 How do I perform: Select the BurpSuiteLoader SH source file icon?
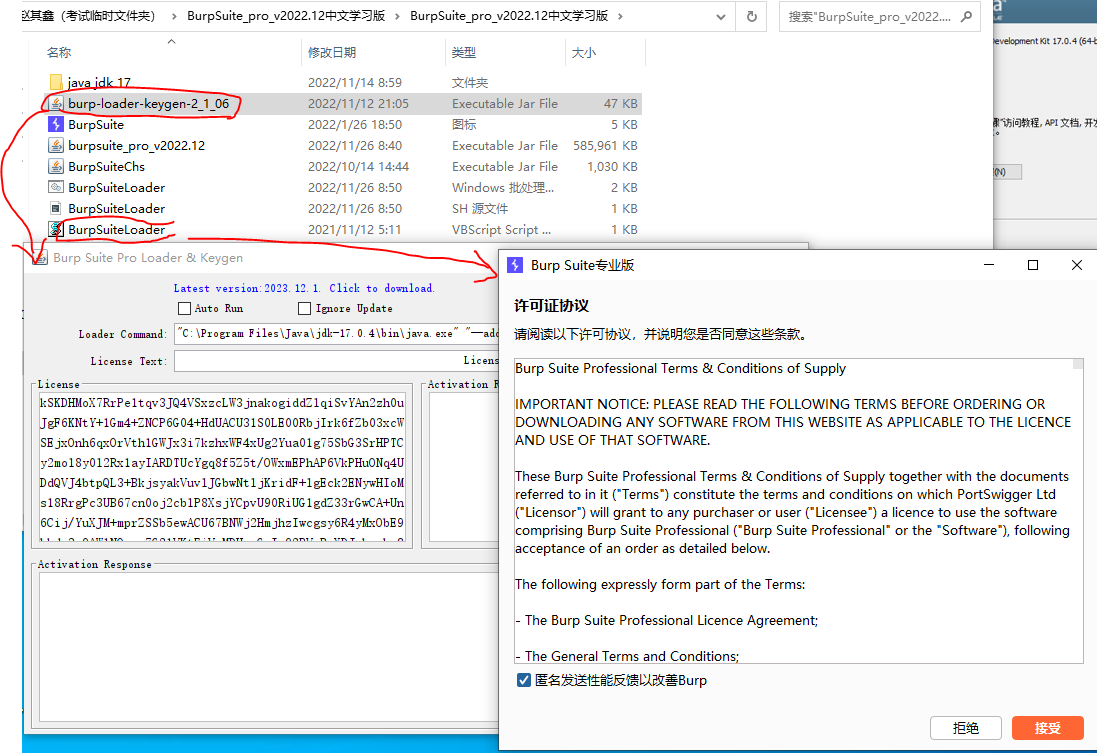(x=57, y=209)
